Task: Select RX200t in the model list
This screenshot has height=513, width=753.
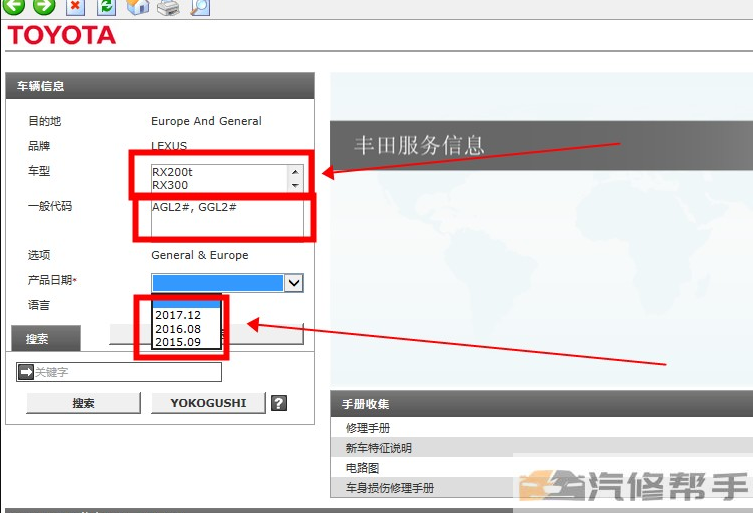Action: [x=172, y=172]
